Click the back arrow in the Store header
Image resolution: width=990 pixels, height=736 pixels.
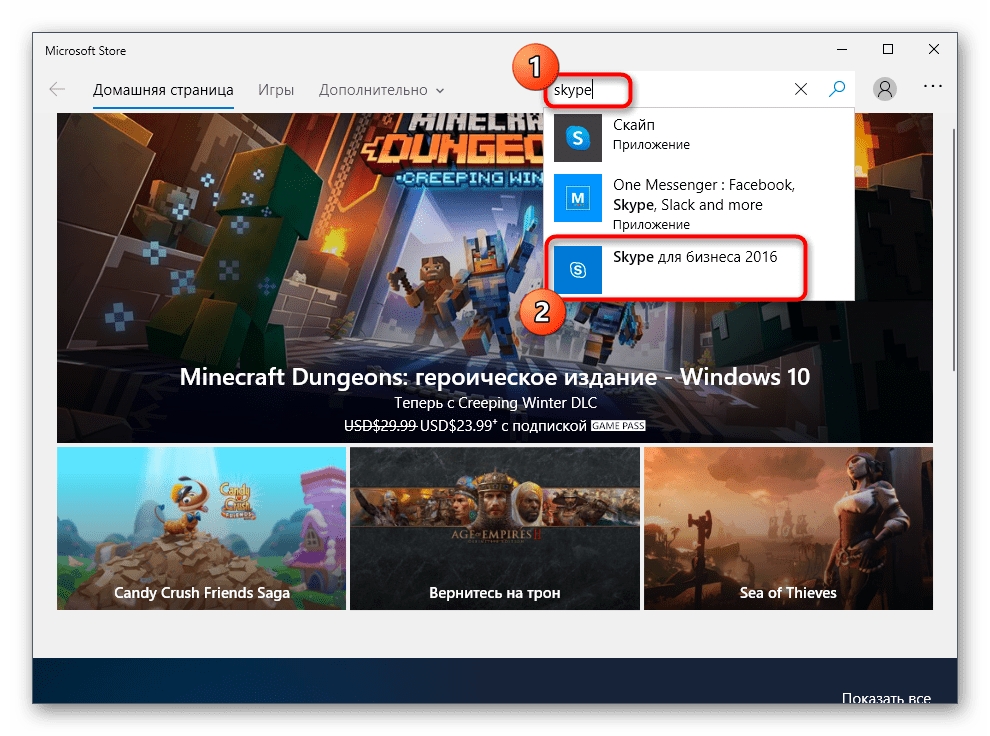tap(57, 89)
